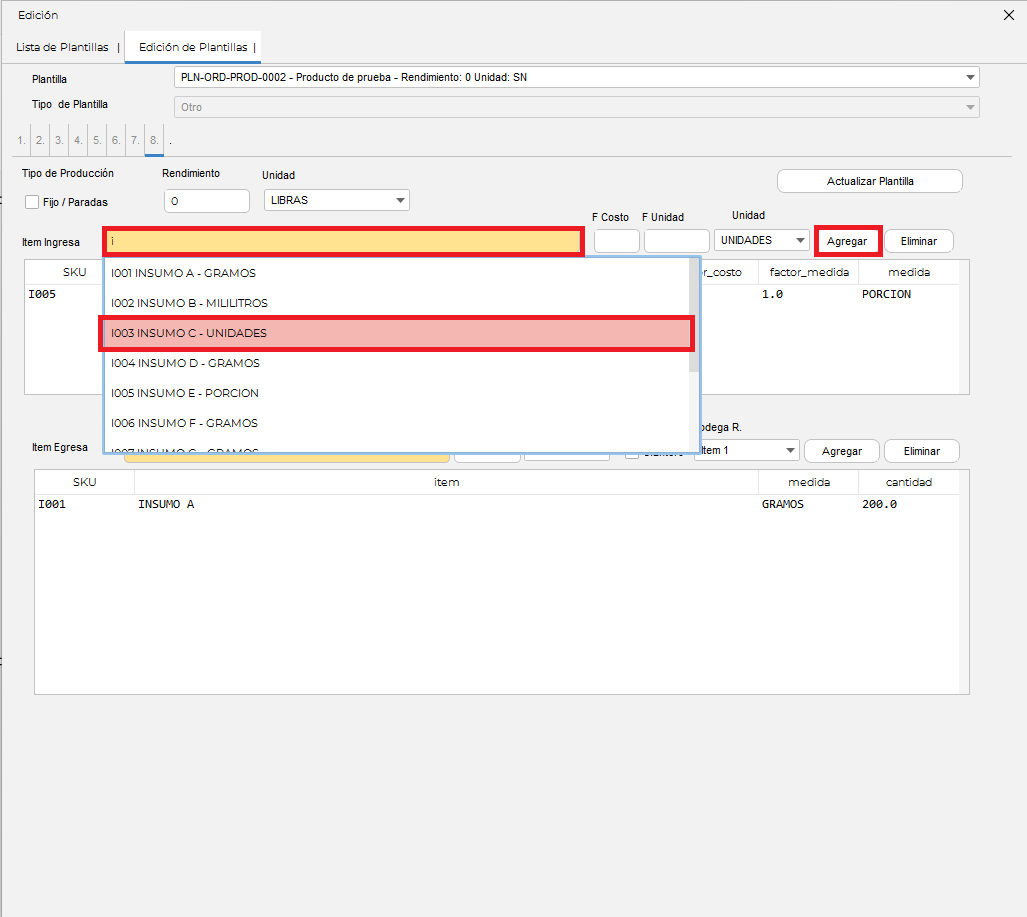
Task: Select the Edición de Plantillas tab
Action: [x=193, y=47]
